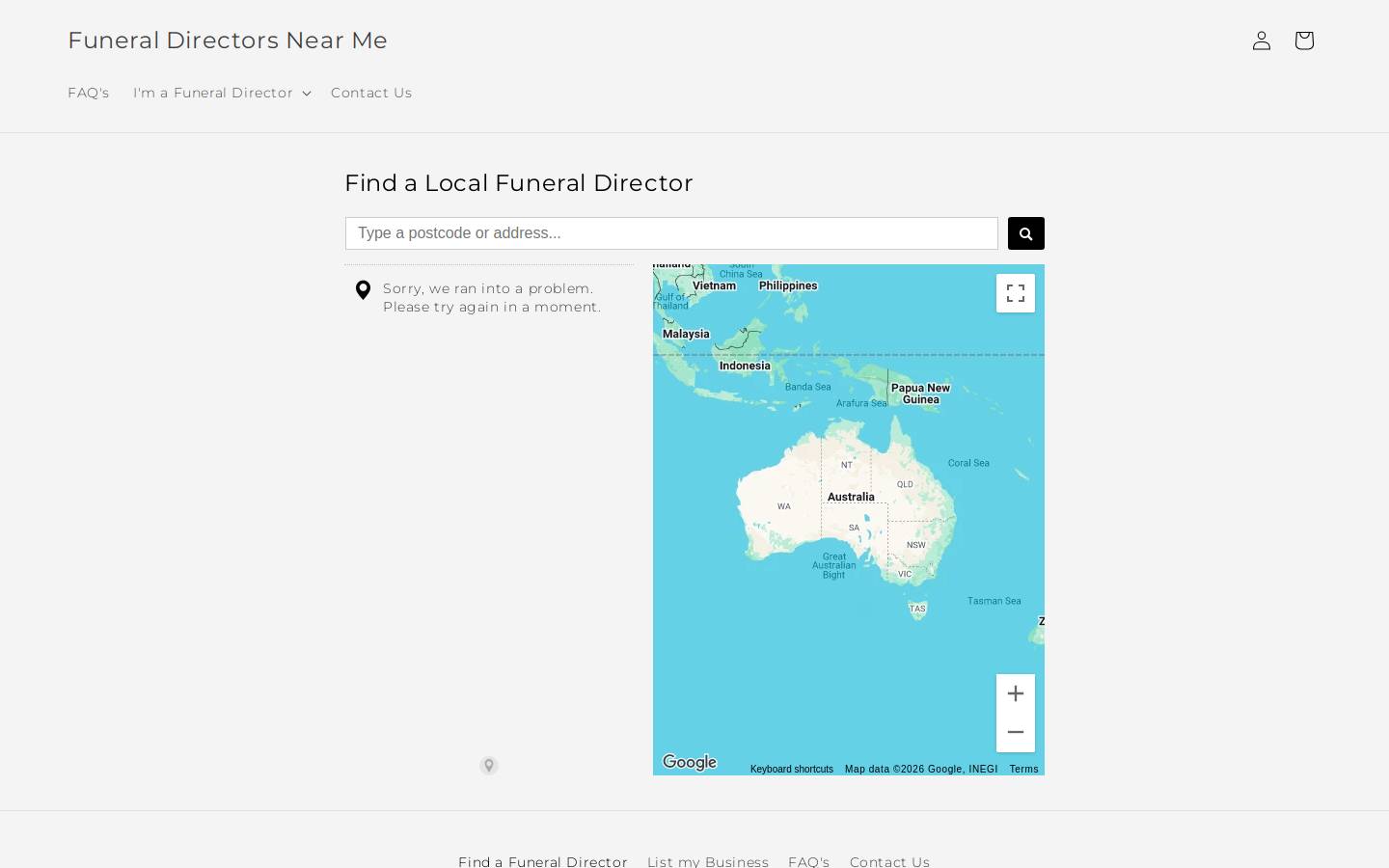Image resolution: width=1389 pixels, height=868 pixels.
Task: Zoom in on the map
Action: (x=1016, y=693)
